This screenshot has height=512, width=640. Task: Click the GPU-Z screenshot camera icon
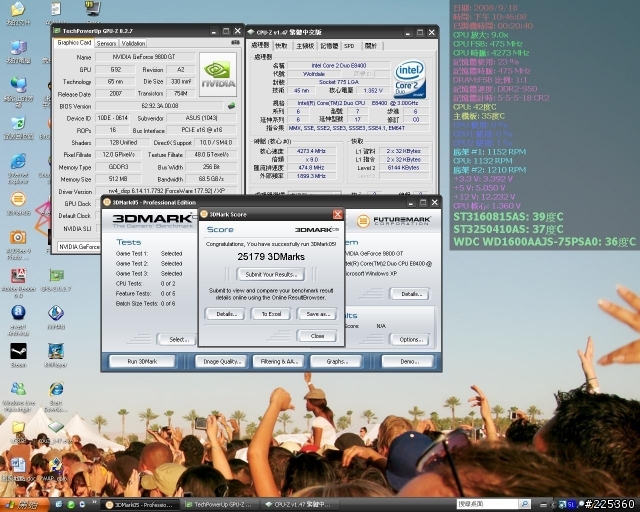pyautogui.click(x=236, y=42)
